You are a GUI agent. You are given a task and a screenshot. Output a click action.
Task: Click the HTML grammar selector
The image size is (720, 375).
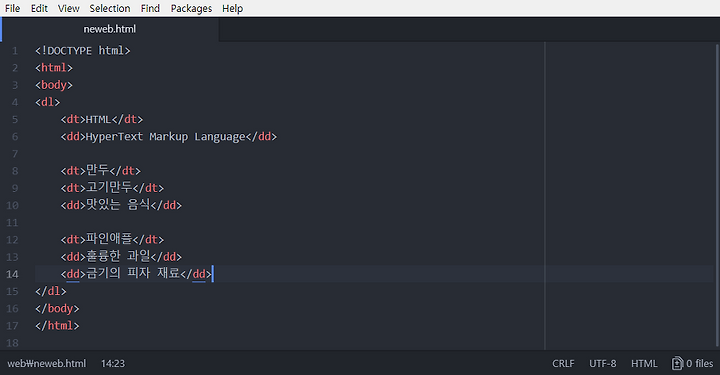point(644,364)
